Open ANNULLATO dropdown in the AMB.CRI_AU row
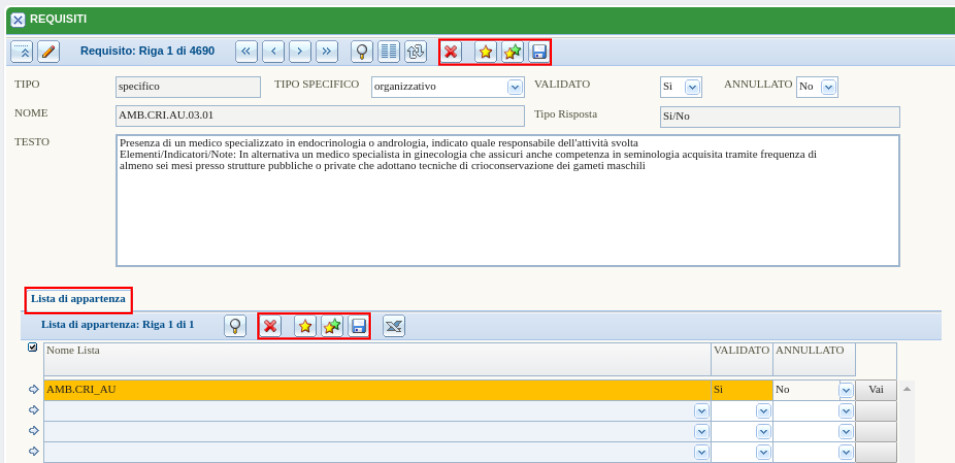Image resolution: width=955 pixels, height=463 pixels. pyautogui.click(x=845, y=389)
